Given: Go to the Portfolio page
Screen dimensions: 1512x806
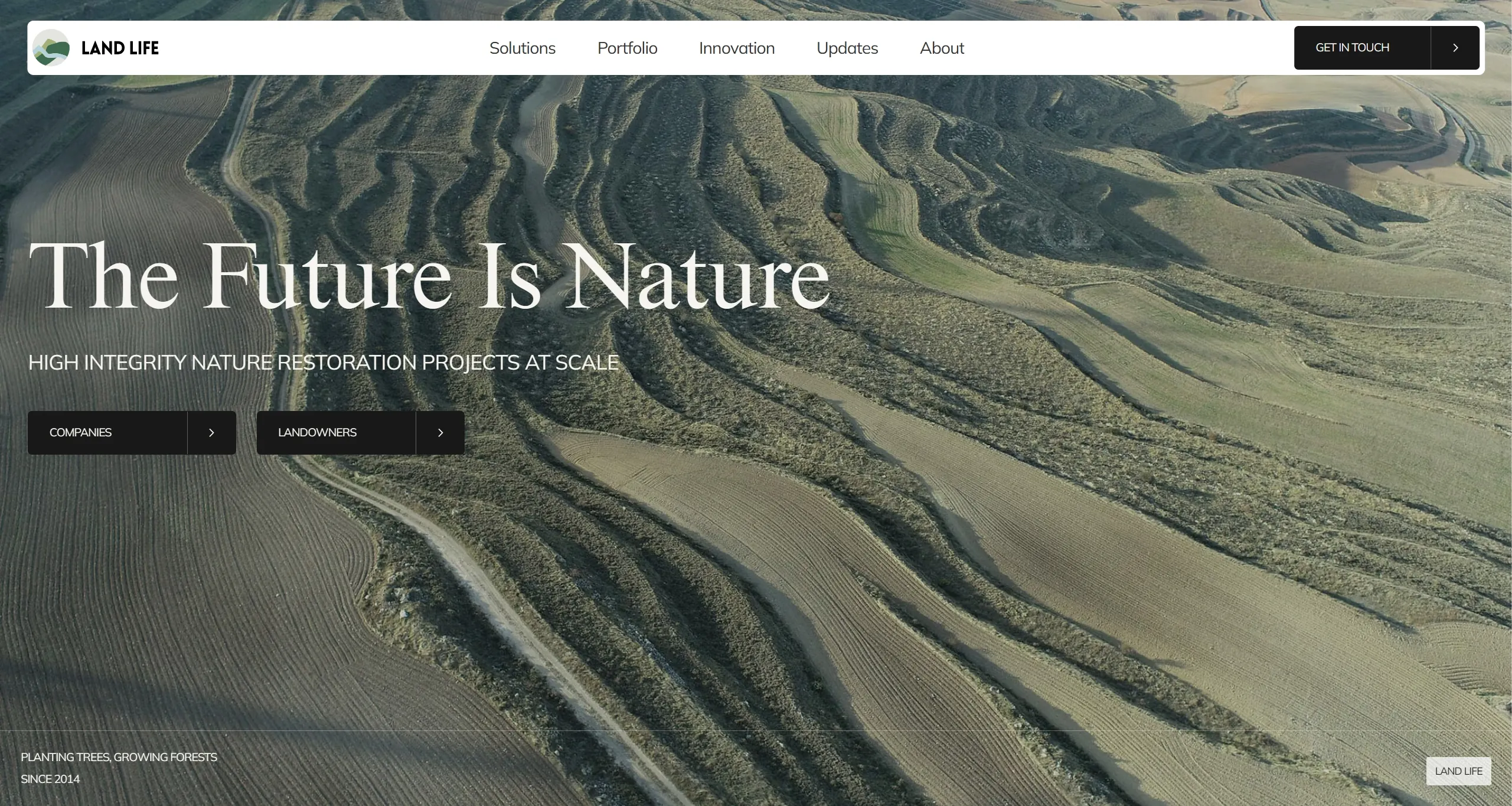Looking at the screenshot, I should tap(627, 48).
